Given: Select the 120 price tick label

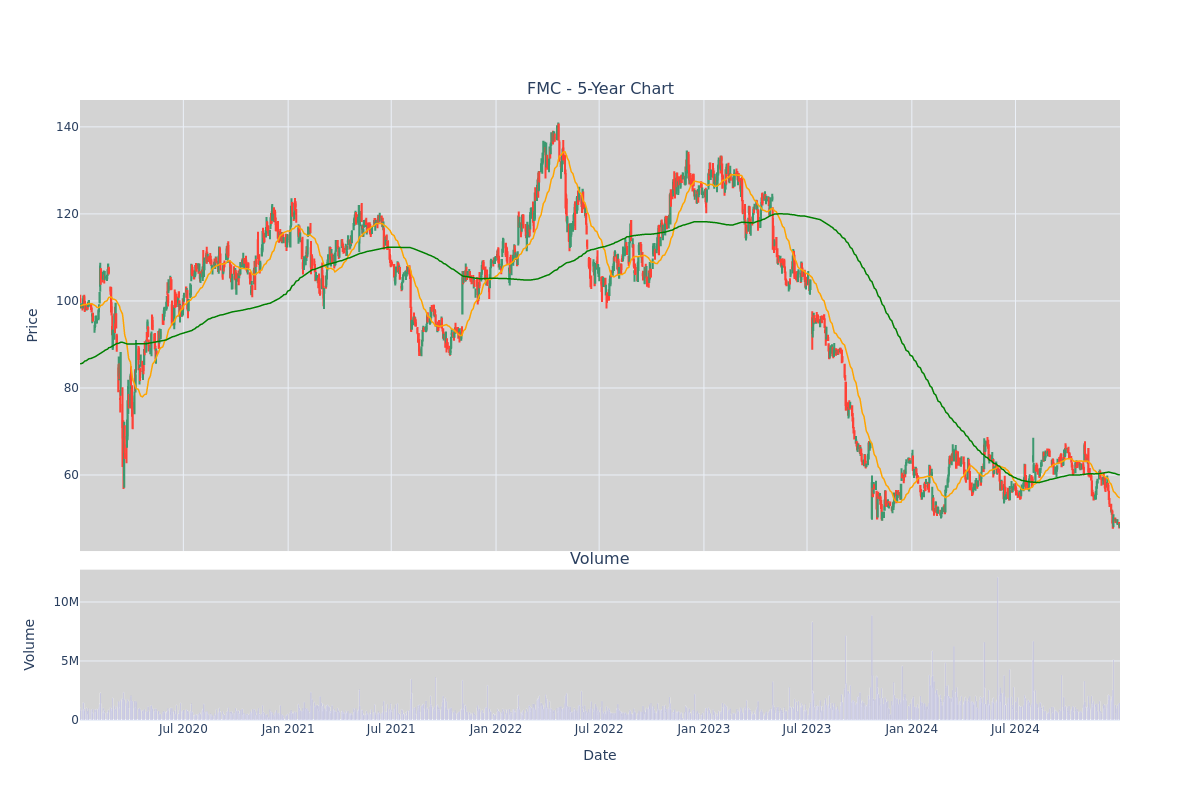Looking at the screenshot, I should pyautogui.click(x=67, y=214).
